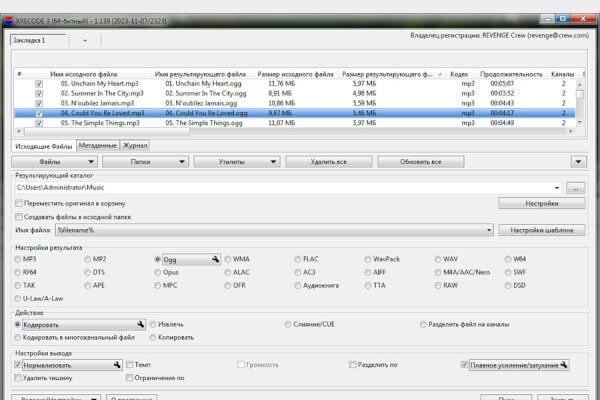Open the Журнал tab
This screenshot has width=600, height=400.
pos(135,145)
